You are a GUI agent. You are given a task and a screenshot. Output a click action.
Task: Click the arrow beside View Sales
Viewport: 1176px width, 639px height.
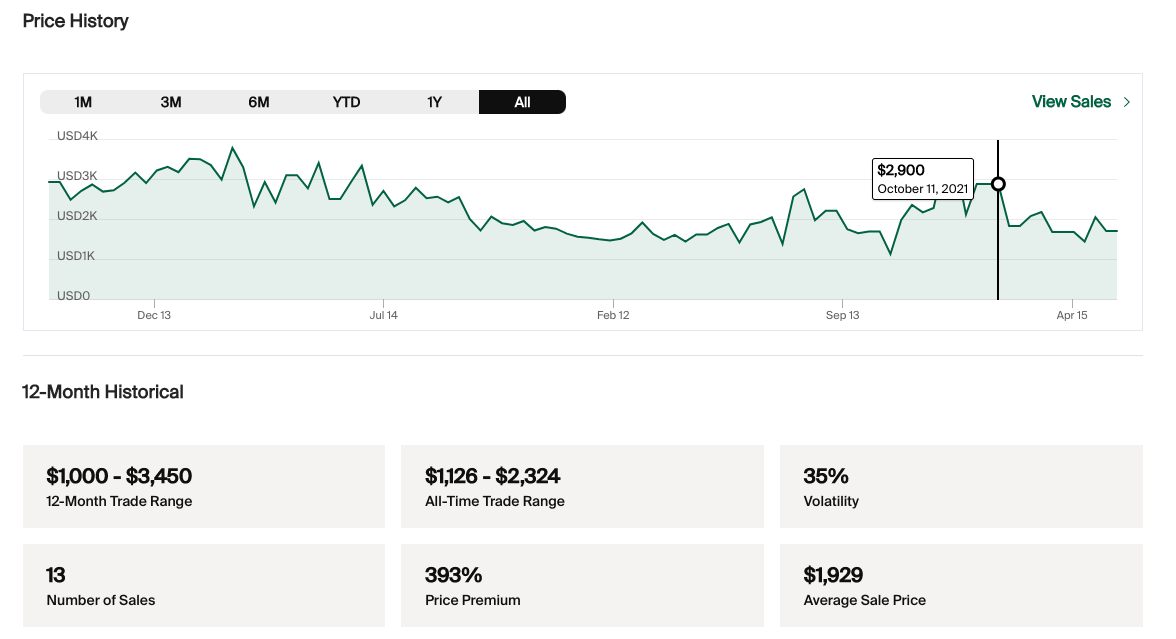pos(1127,102)
